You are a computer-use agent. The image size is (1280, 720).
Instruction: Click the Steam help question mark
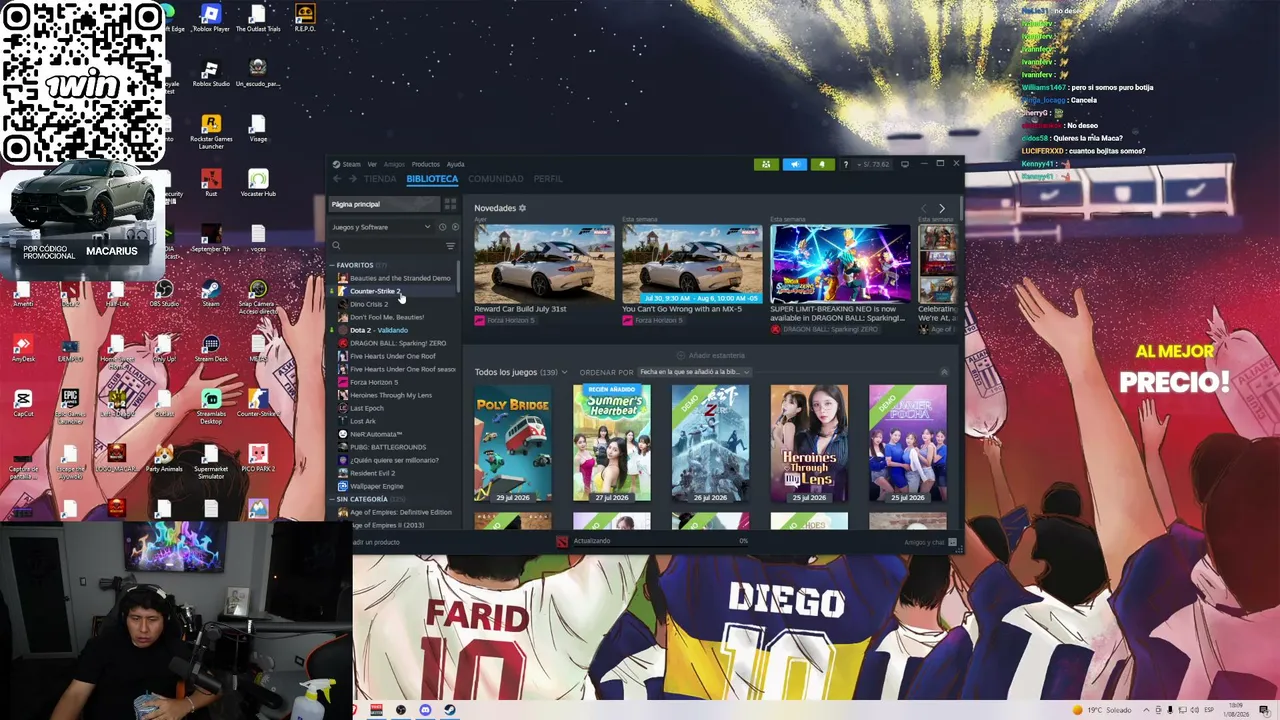(x=845, y=164)
